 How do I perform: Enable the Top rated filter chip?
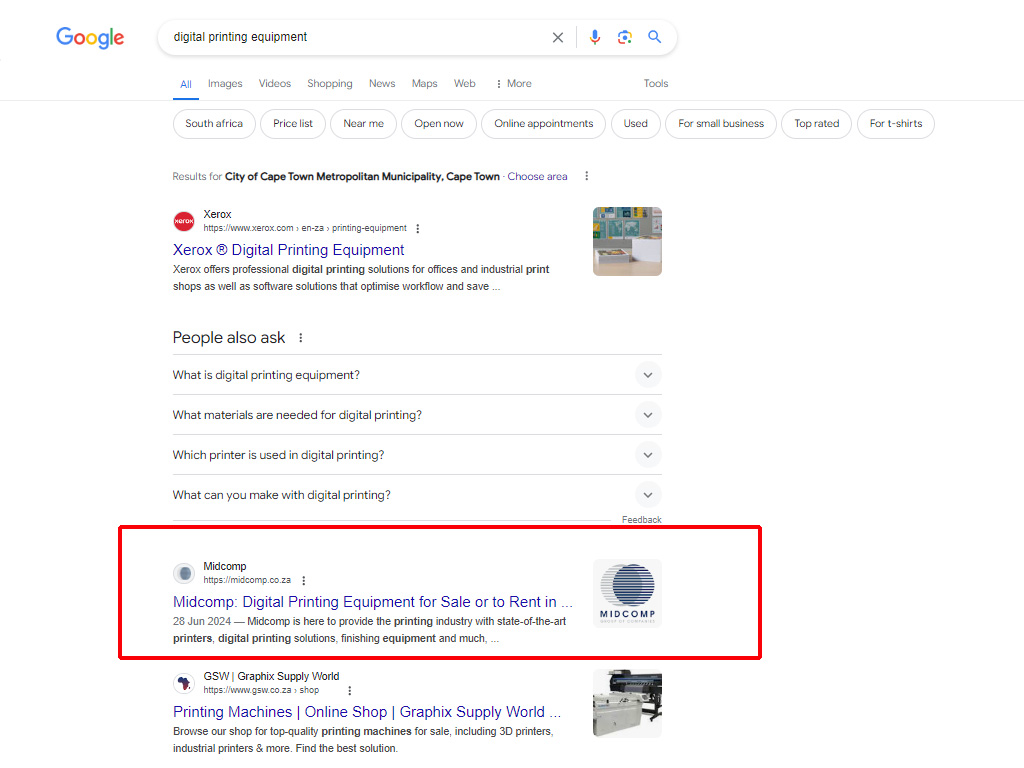point(816,124)
